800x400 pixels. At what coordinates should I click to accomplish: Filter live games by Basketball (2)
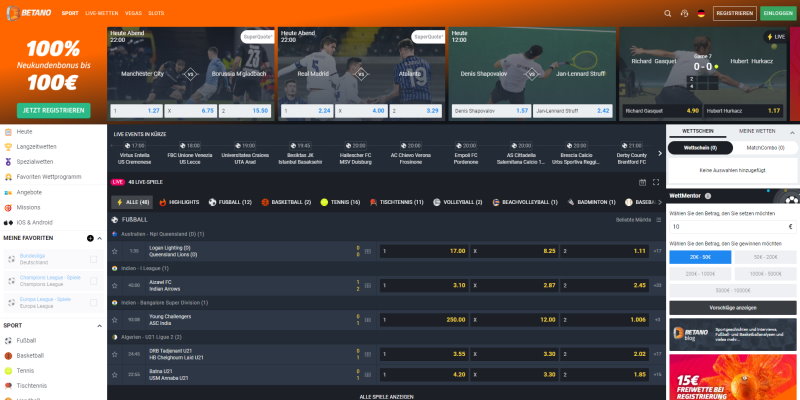click(x=286, y=203)
